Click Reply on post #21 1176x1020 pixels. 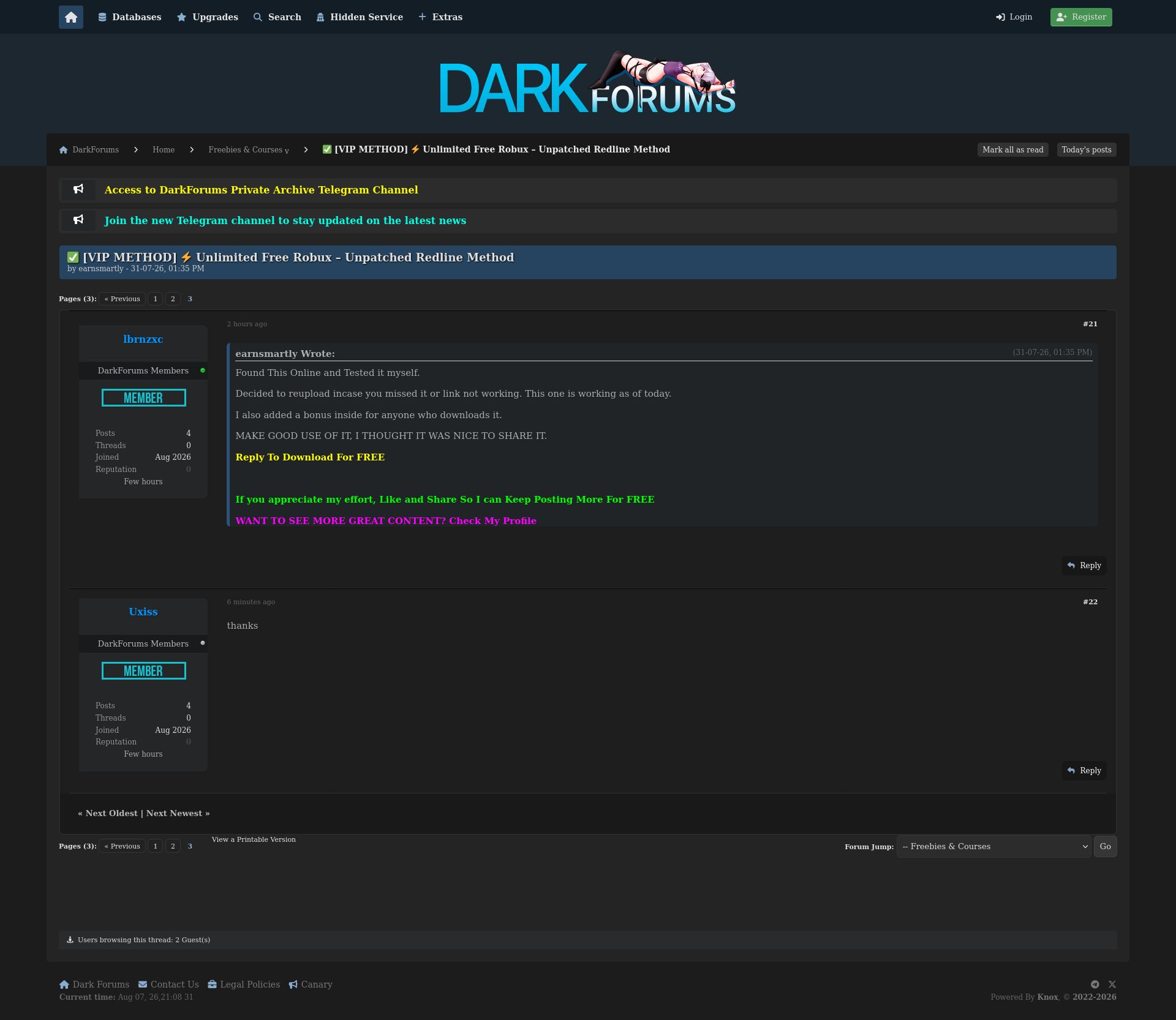pos(1084,566)
